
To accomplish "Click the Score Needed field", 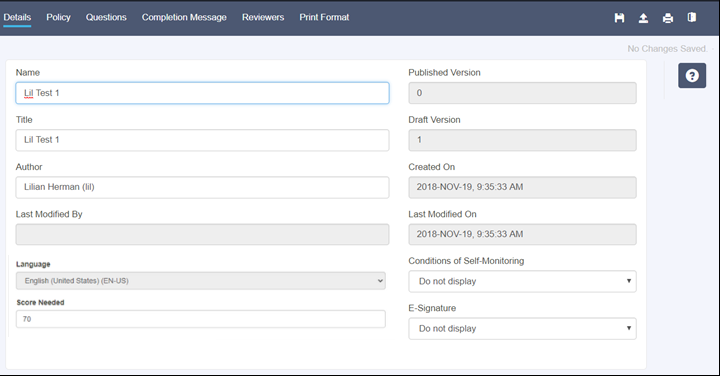I will [x=201, y=319].
